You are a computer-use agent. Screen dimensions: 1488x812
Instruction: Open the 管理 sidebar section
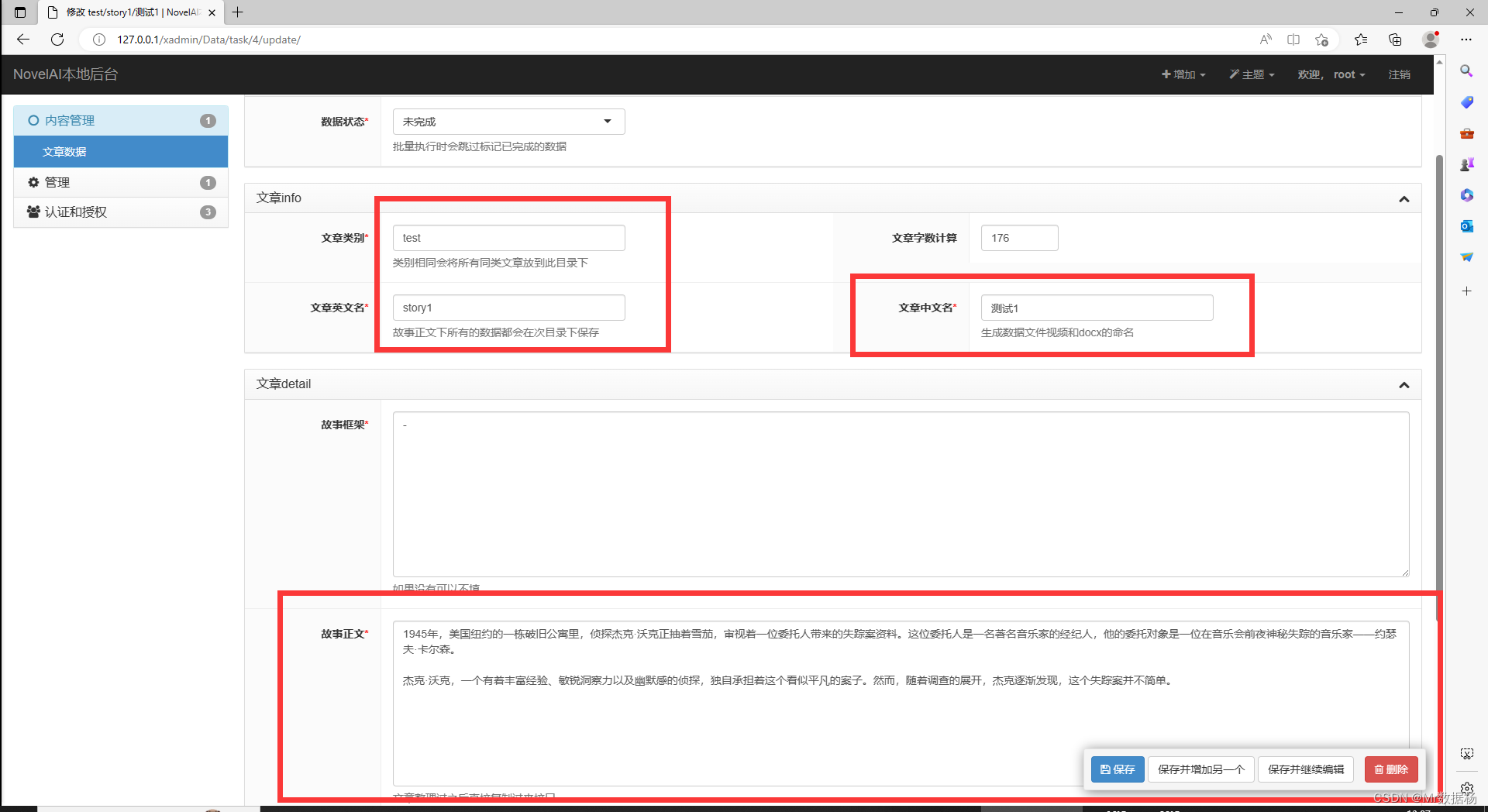pos(121,183)
